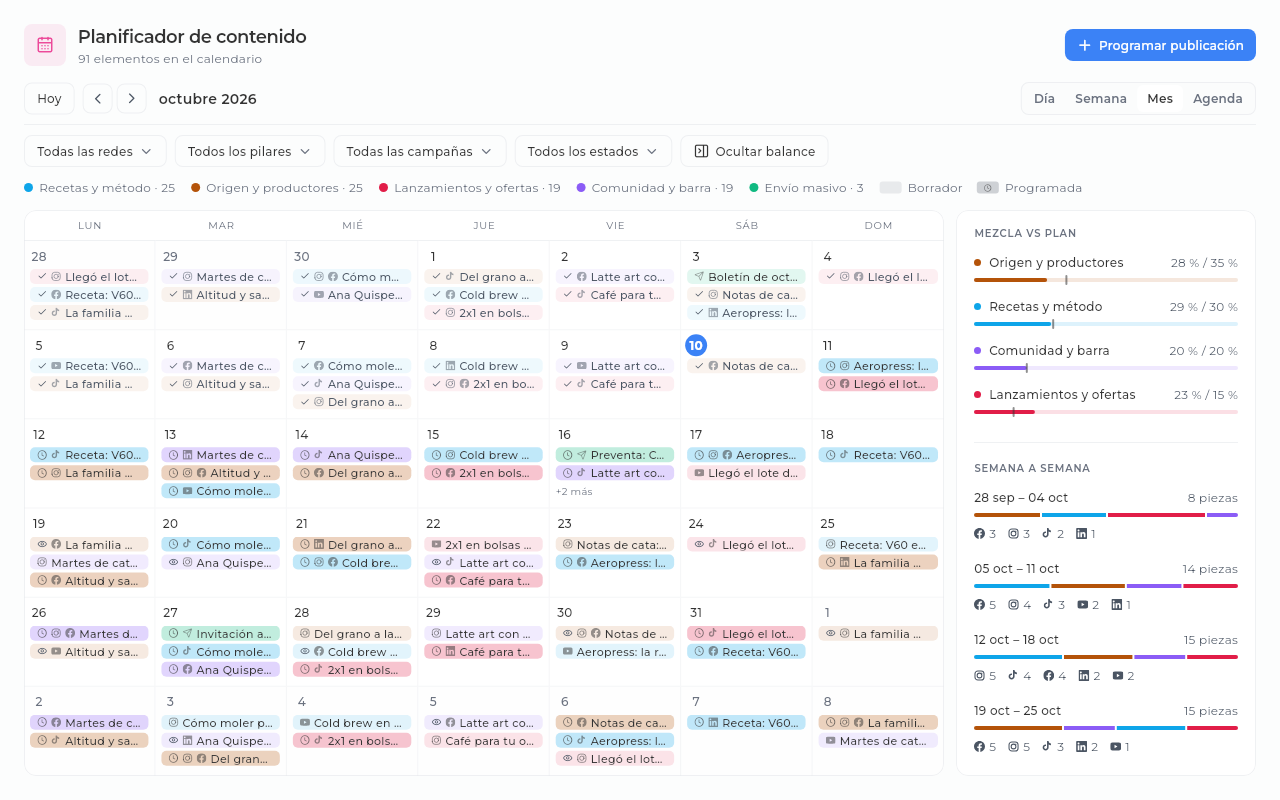1280x800 pixels.
Task: Open the Altitud y sa chip on the 19th
Action: (89, 581)
